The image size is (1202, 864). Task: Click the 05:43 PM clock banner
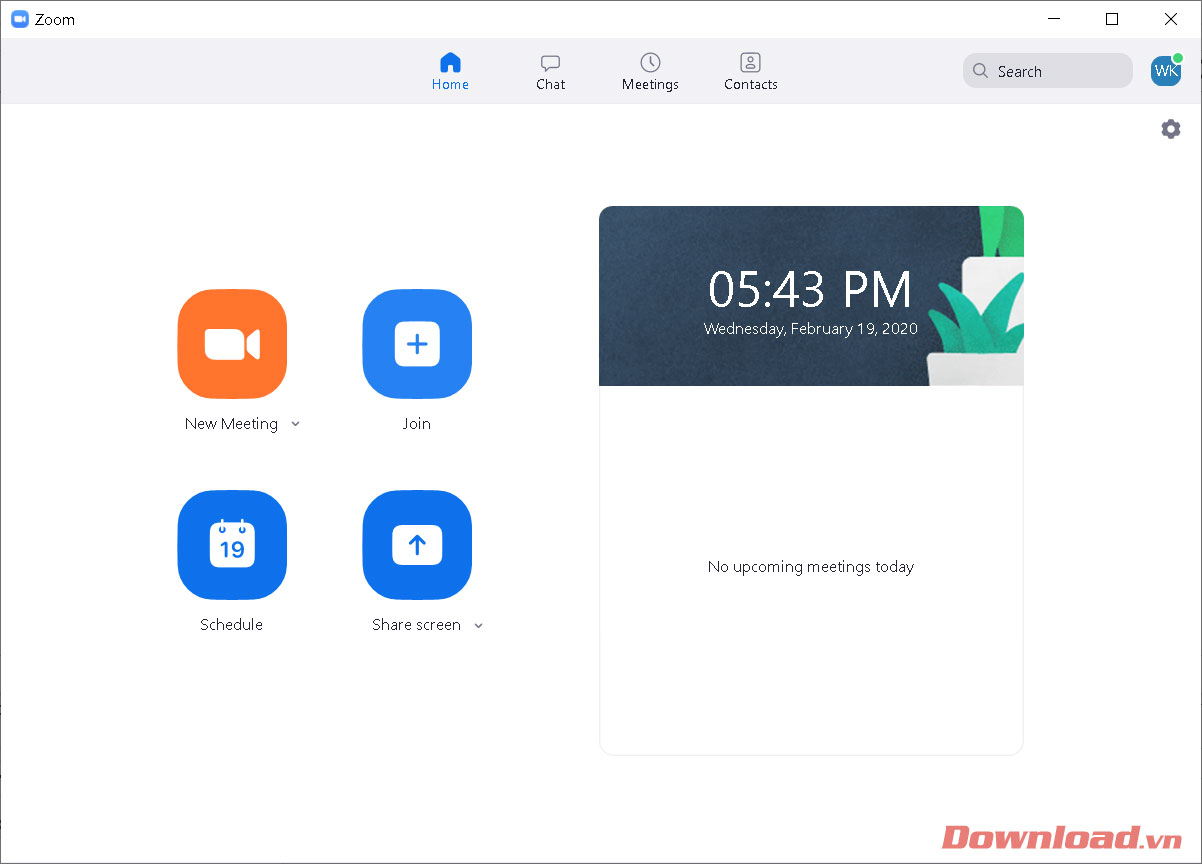pyautogui.click(x=811, y=296)
